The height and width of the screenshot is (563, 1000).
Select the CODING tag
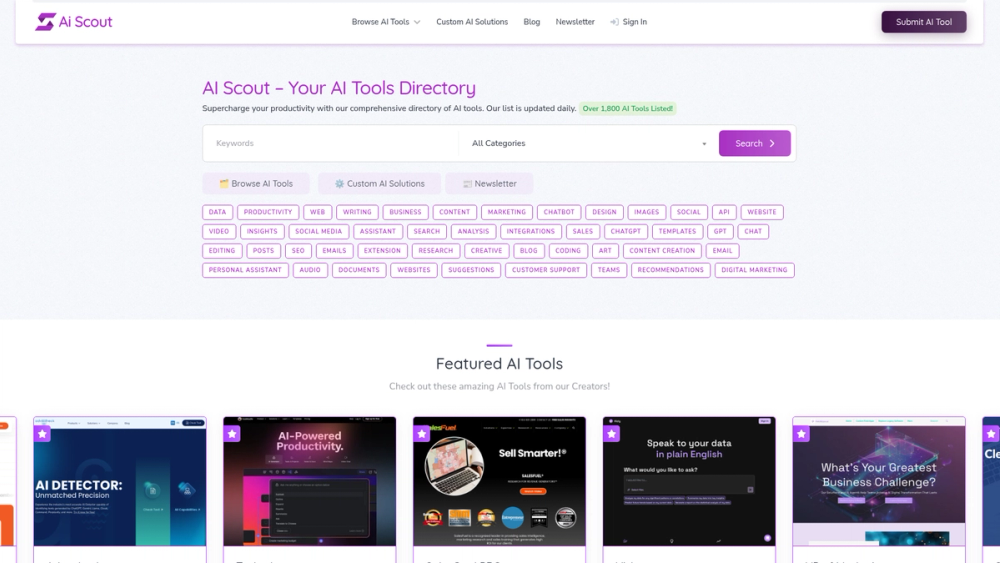coord(568,251)
